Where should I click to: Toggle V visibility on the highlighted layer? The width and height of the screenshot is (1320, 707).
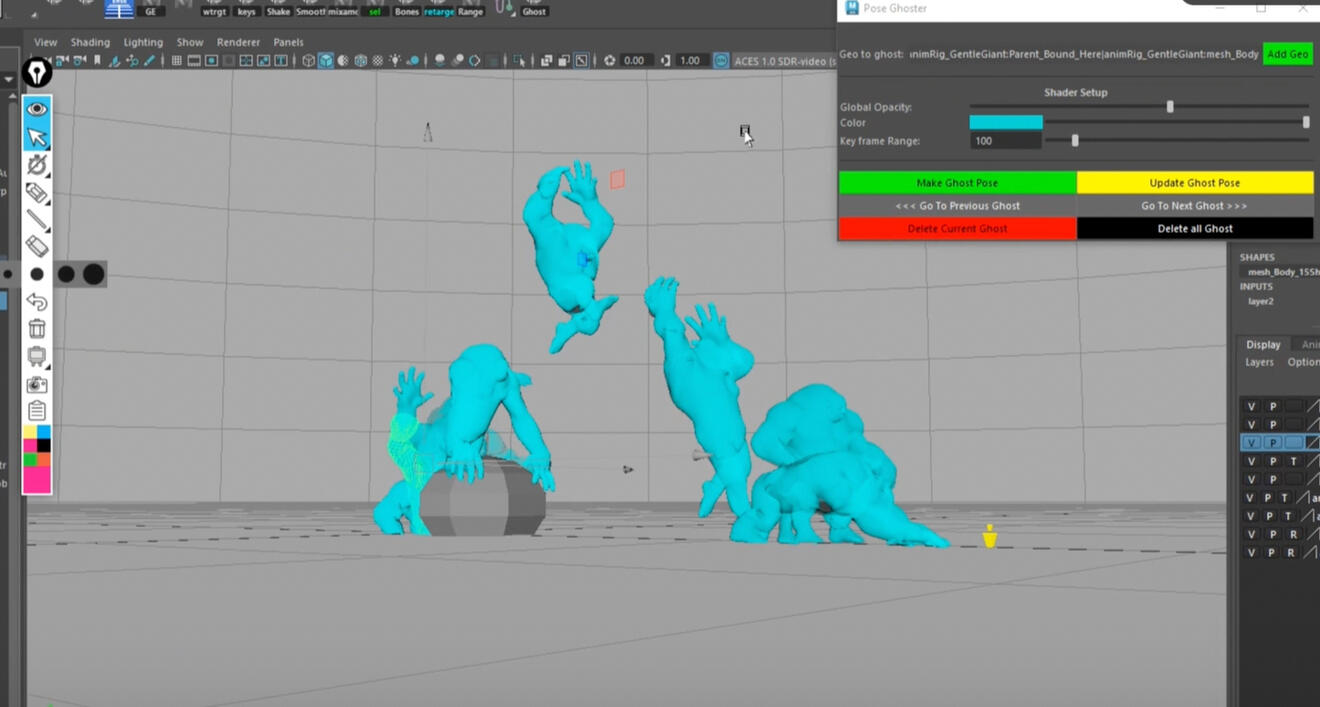[1251, 442]
